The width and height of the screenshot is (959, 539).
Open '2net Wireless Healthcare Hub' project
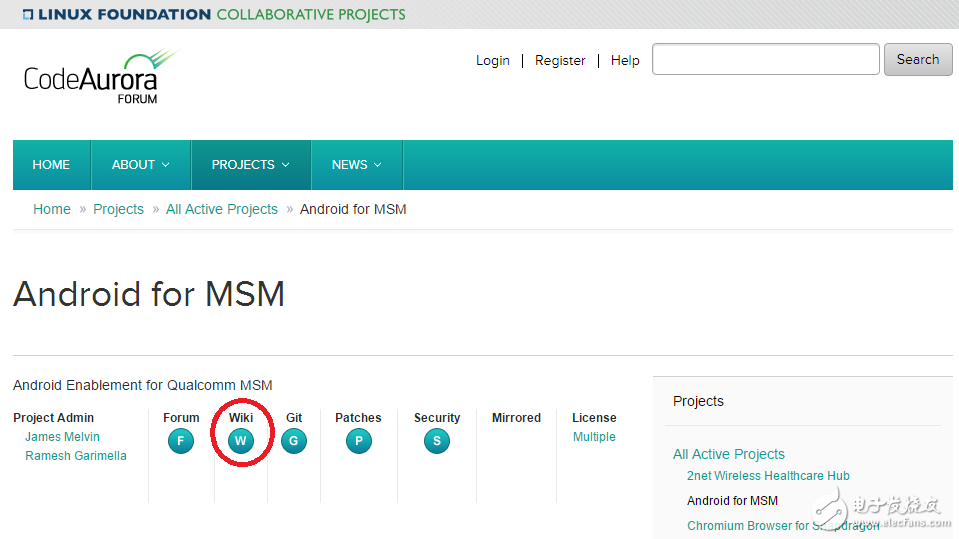[x=768, y=476]
